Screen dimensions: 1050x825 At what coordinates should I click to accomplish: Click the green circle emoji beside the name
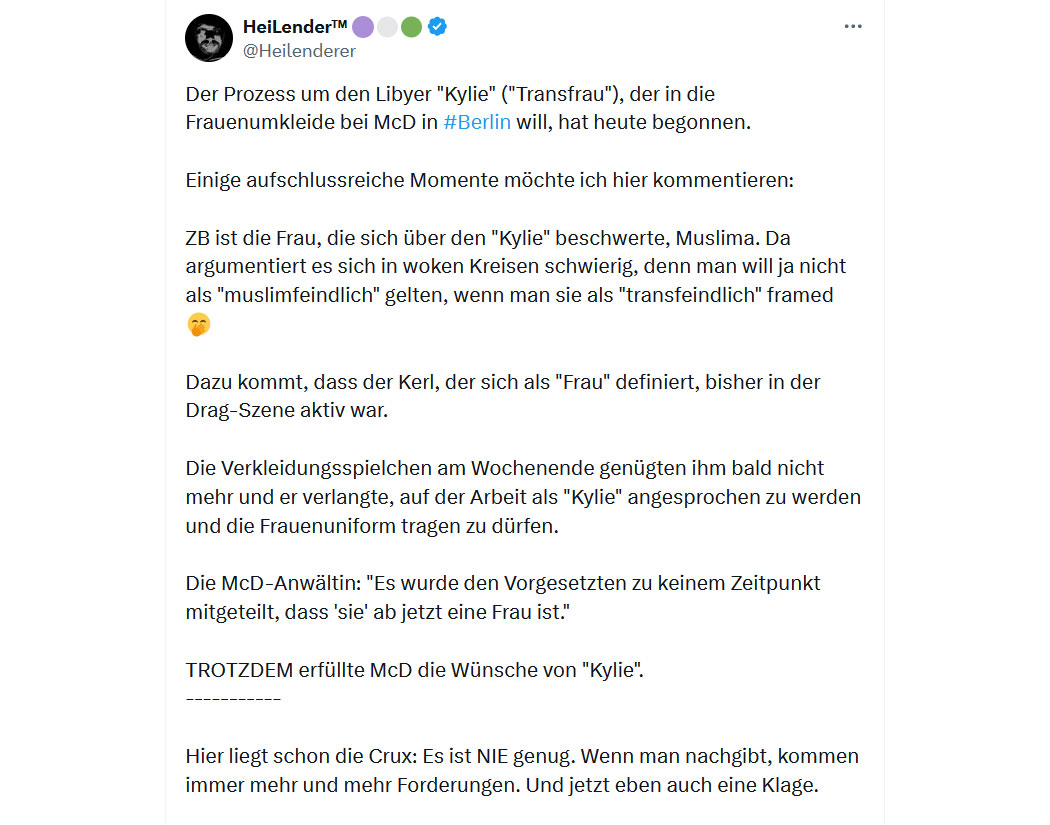coord(411,27)
